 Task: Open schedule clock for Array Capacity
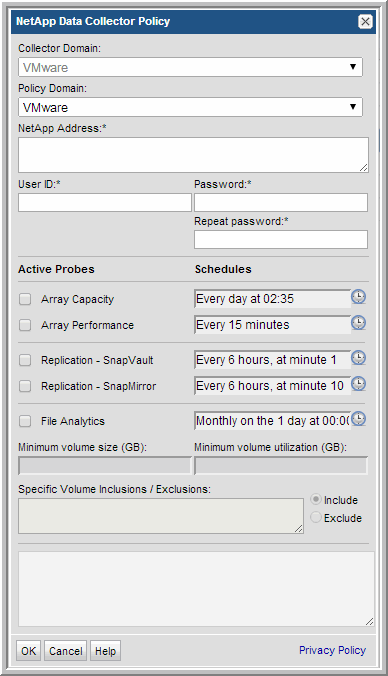[x=359, y=297]
